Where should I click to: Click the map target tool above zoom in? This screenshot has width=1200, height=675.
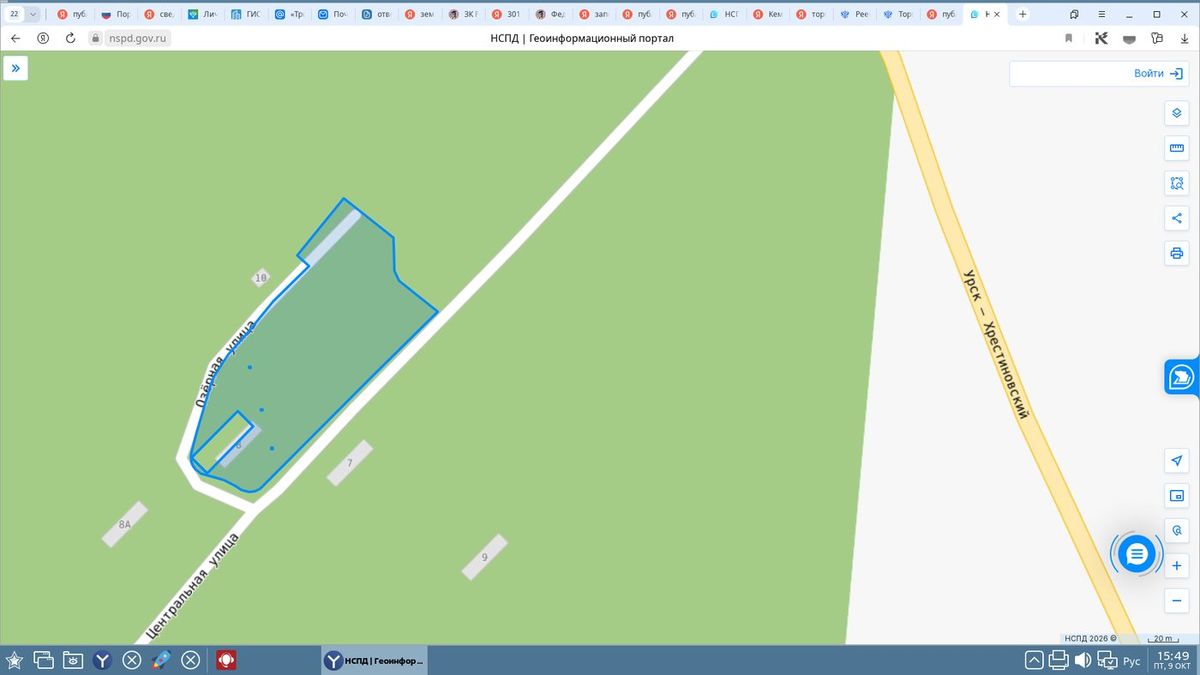pyautogui.click(x=1177, y=531)
